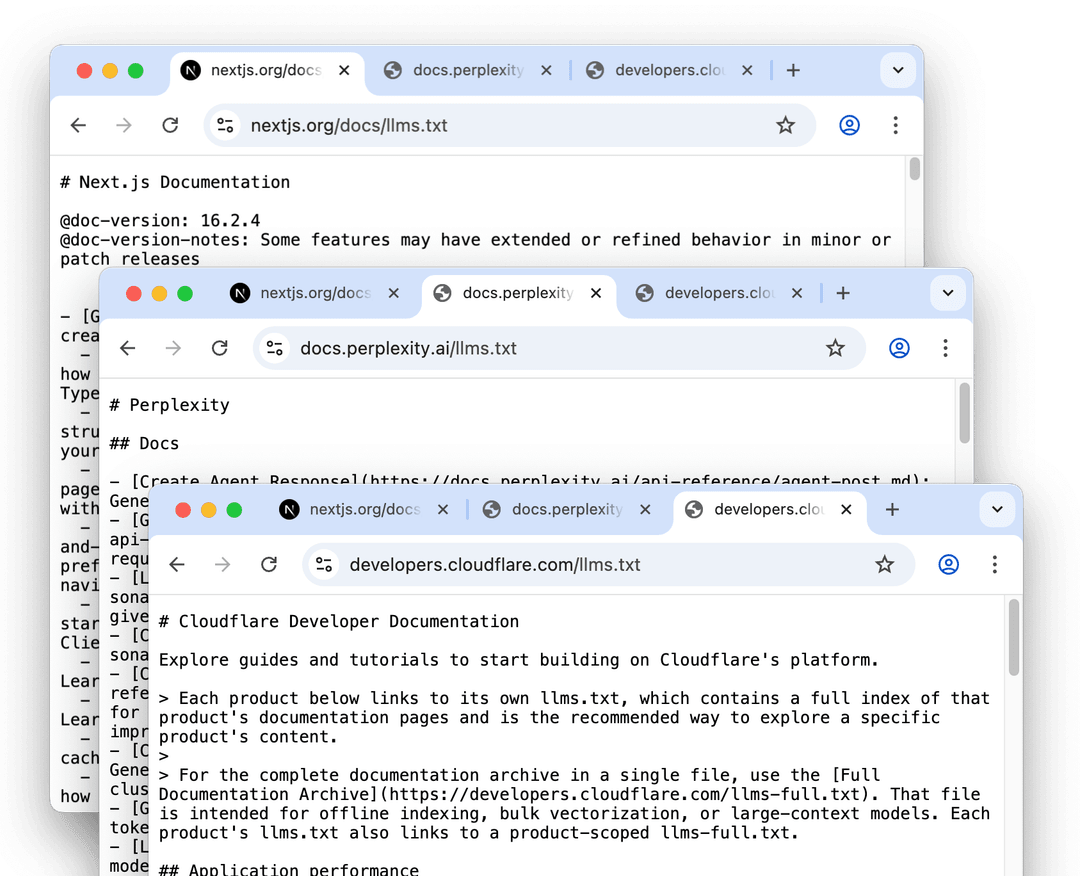1080x876 pixels.
Task: Open Chrome menu in cloudflare window
Action: tap(995, 565)
